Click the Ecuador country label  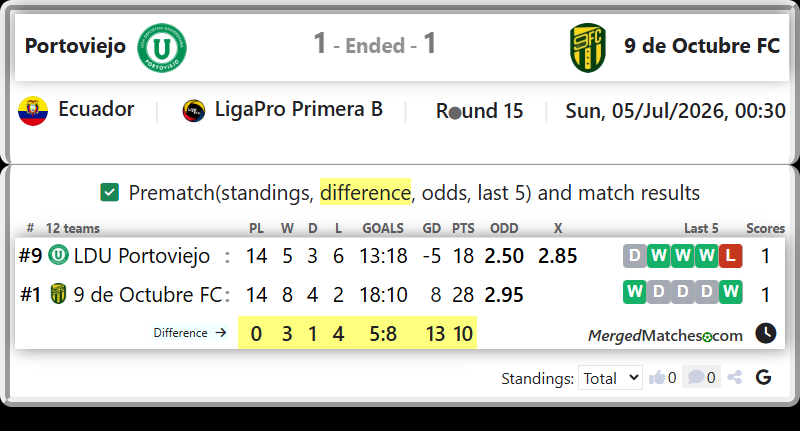click(x=96, y=109)
